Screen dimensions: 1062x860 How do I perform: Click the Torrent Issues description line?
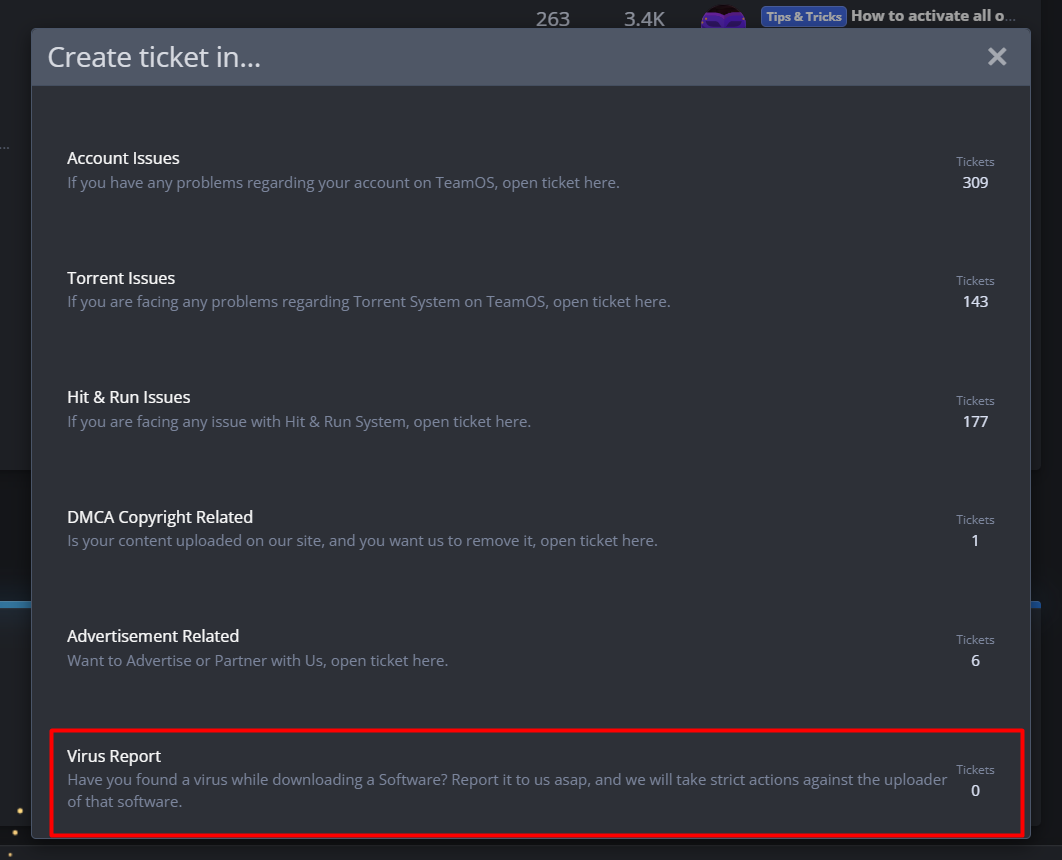(x=368, y=302)
